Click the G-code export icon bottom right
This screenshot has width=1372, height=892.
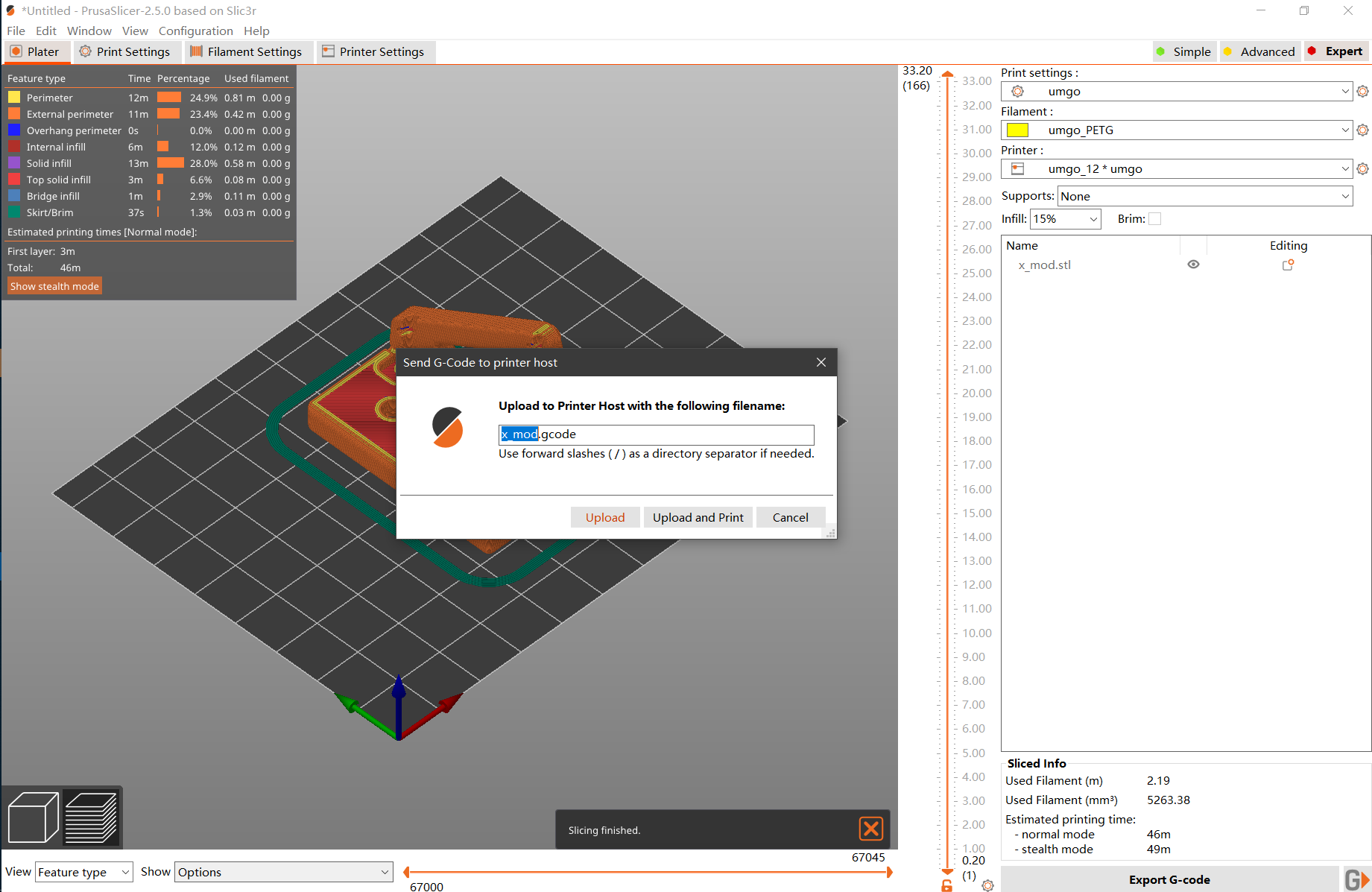coord(1358,879)
